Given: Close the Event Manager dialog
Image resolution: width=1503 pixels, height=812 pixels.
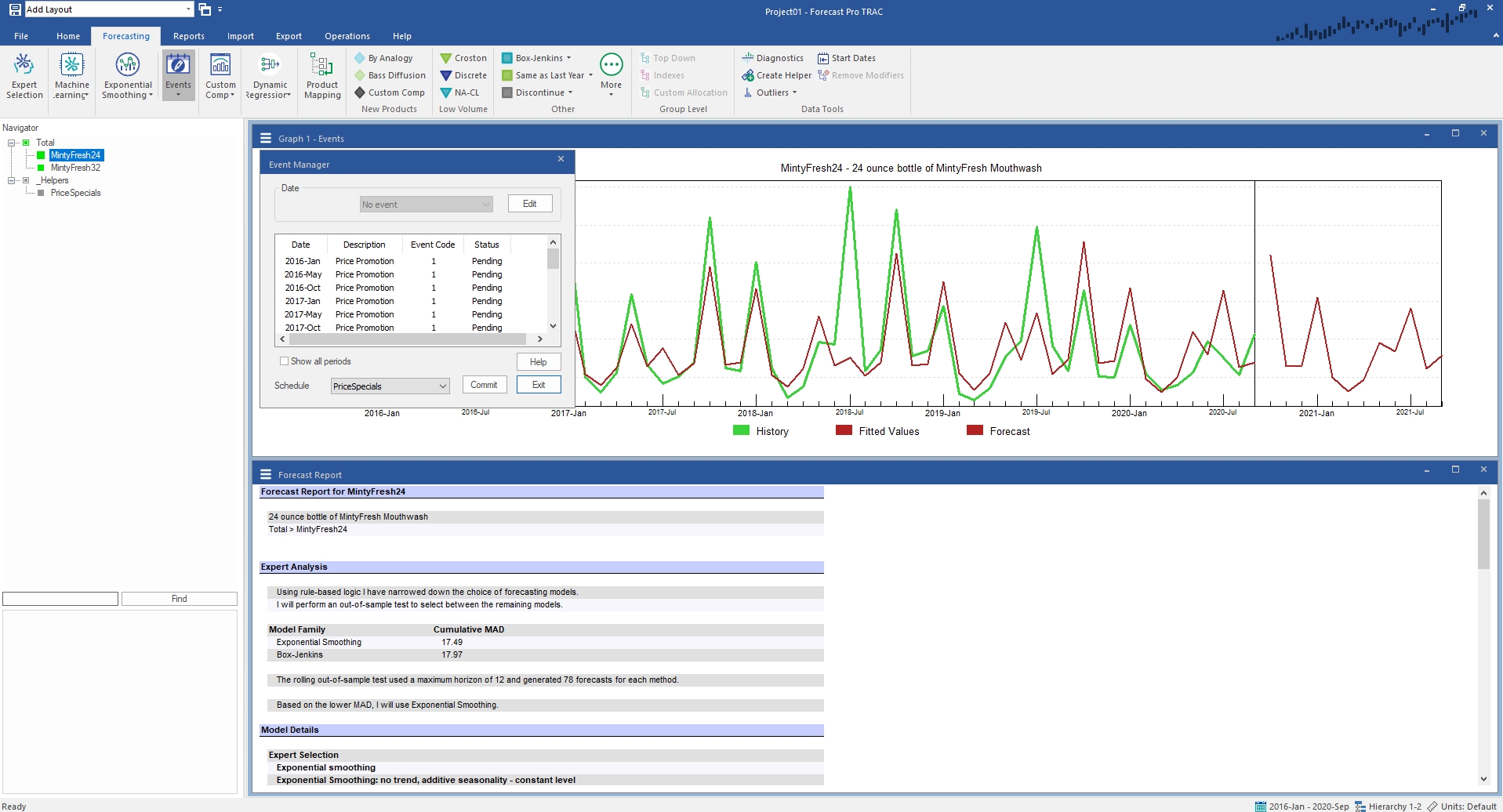Looking at the screenshot, I should pyautogui.click(x=561, y=159).
